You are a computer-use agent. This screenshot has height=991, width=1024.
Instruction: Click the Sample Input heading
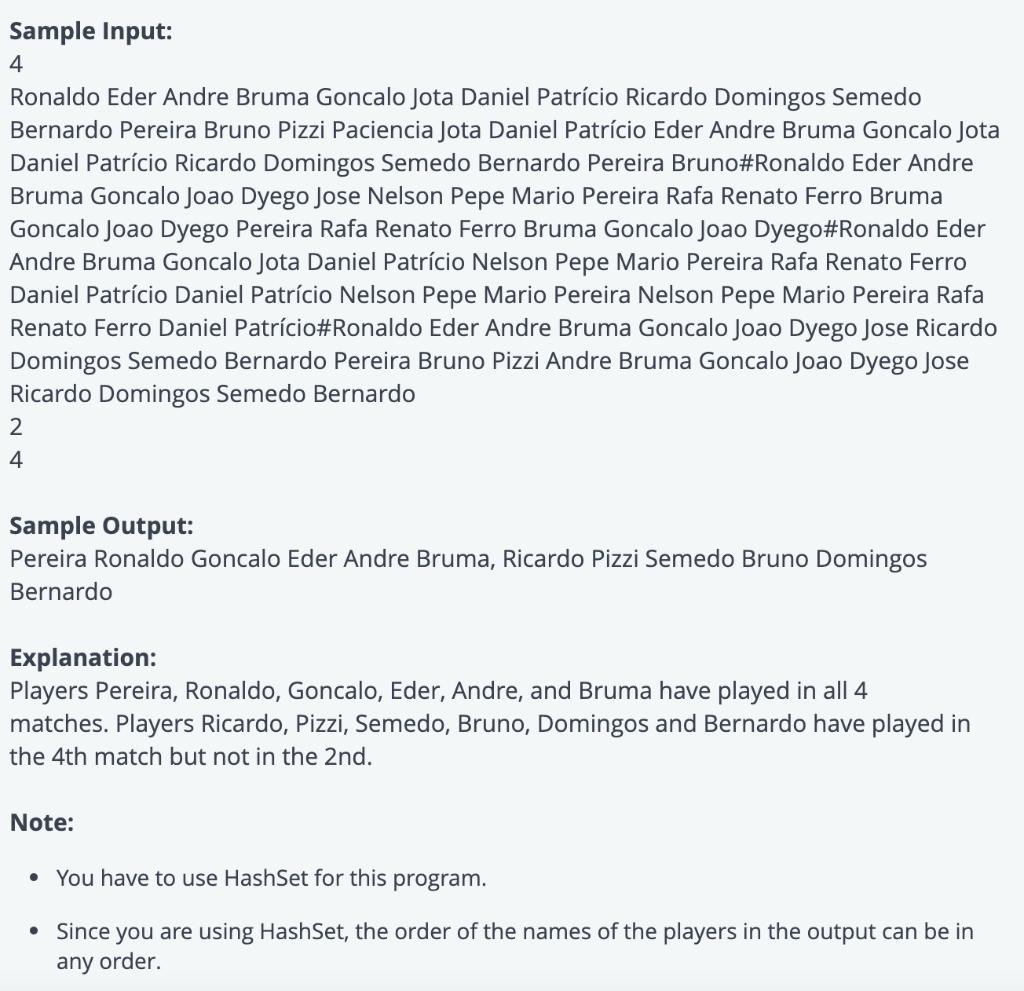click(91, 31)
